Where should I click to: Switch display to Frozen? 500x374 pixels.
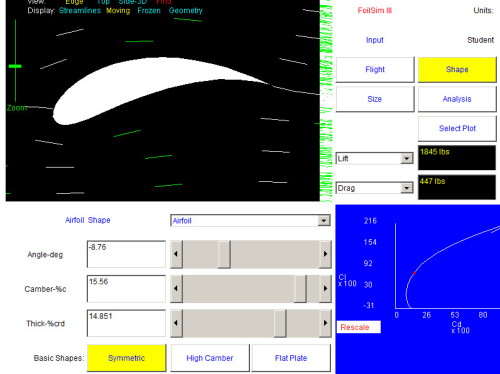click(x=149, y=11)
